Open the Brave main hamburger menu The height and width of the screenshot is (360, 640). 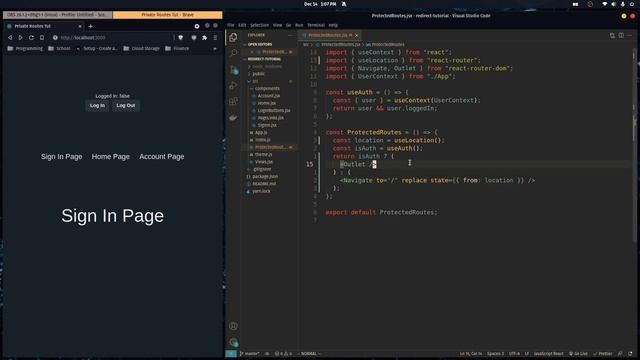tap(215, 38)
